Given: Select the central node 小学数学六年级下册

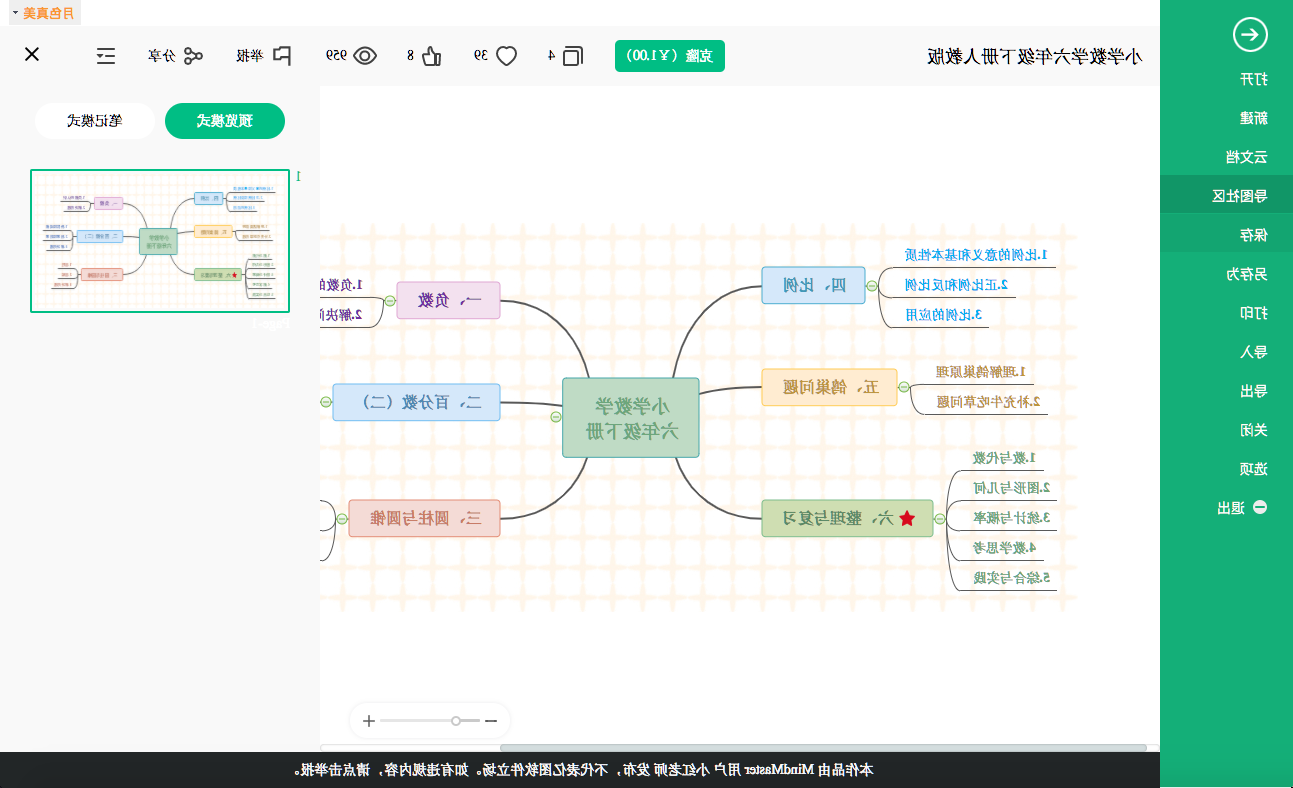Looking at the screenshot, I should click(x=631, y=418).
